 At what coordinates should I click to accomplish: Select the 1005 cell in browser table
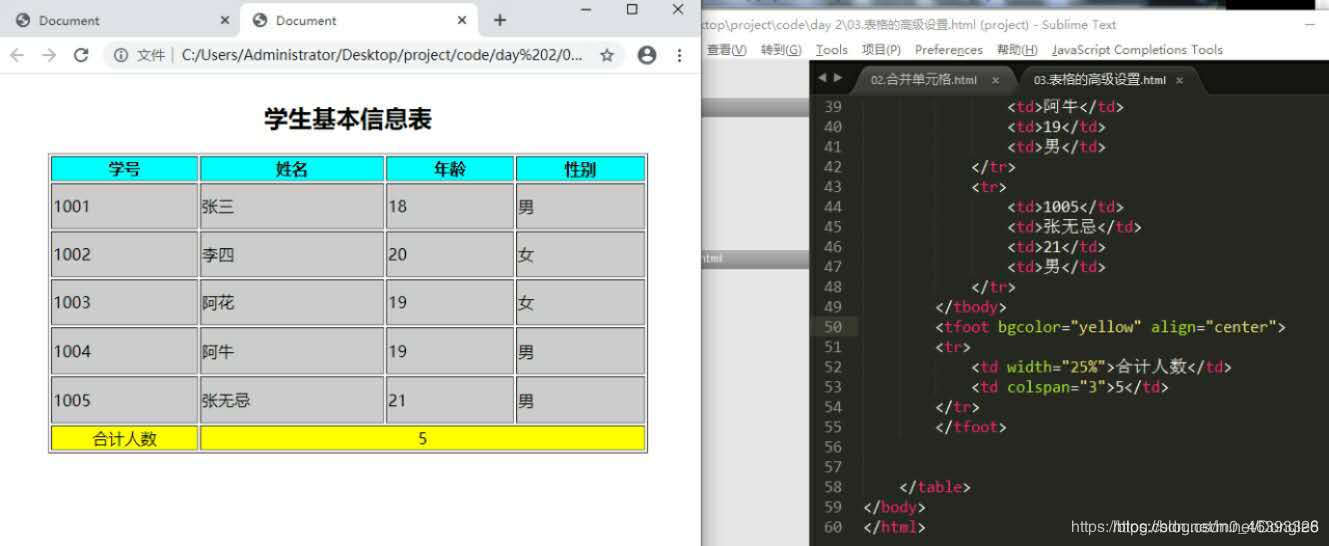124,400
